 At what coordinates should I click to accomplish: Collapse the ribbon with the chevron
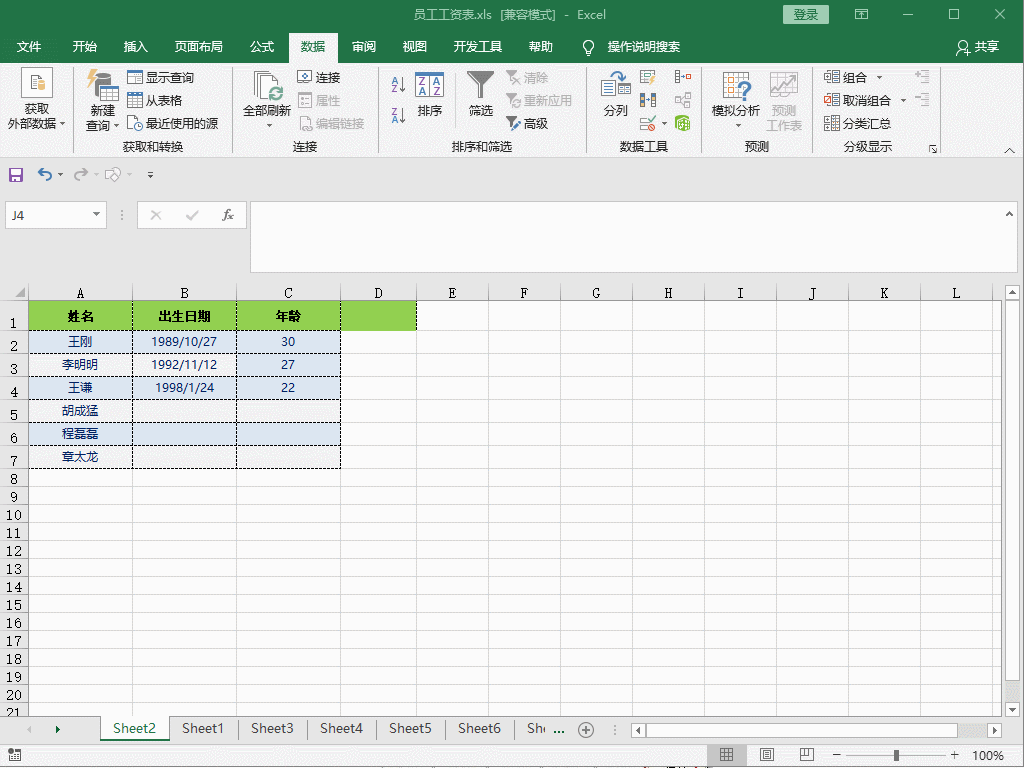pyautogui.click(x=1010, y=150)
